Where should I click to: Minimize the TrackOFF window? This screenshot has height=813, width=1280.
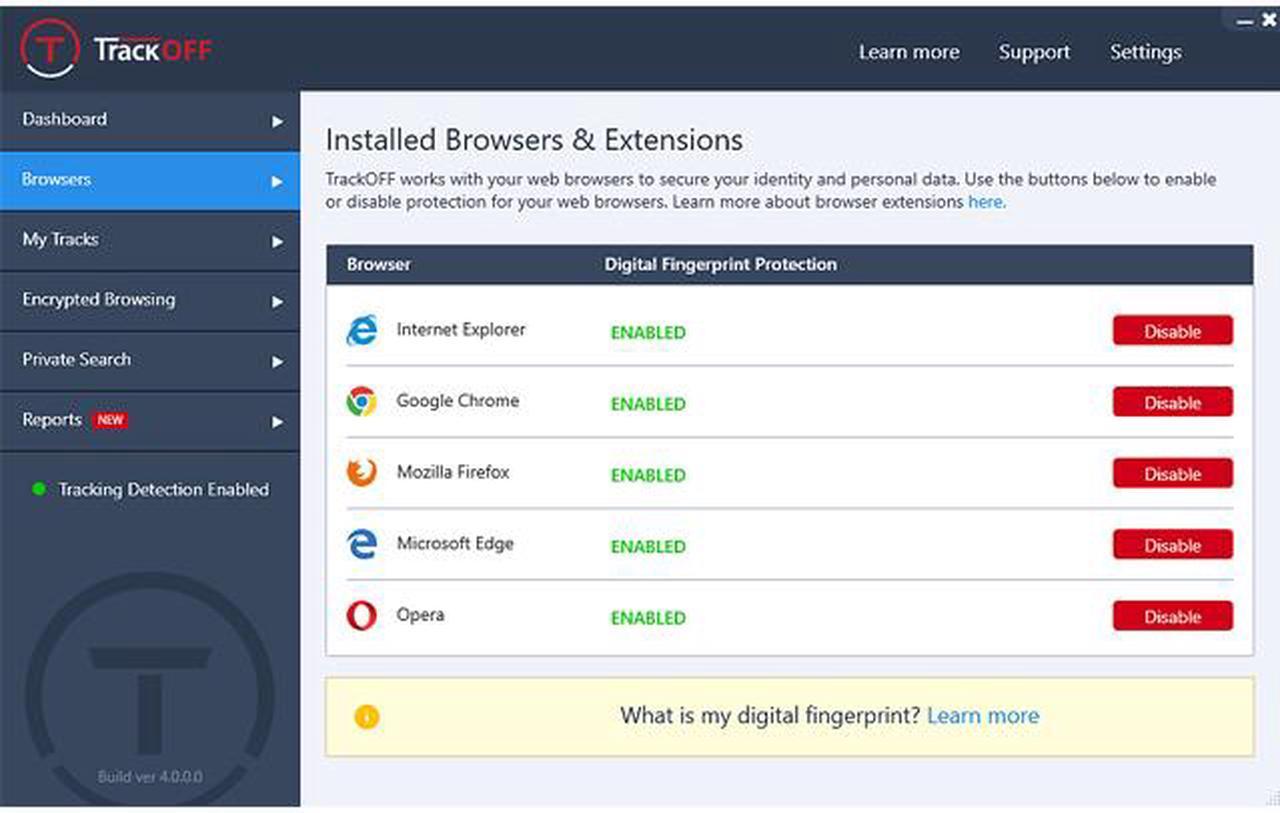pyautogui.click(x=1244, y=21)
